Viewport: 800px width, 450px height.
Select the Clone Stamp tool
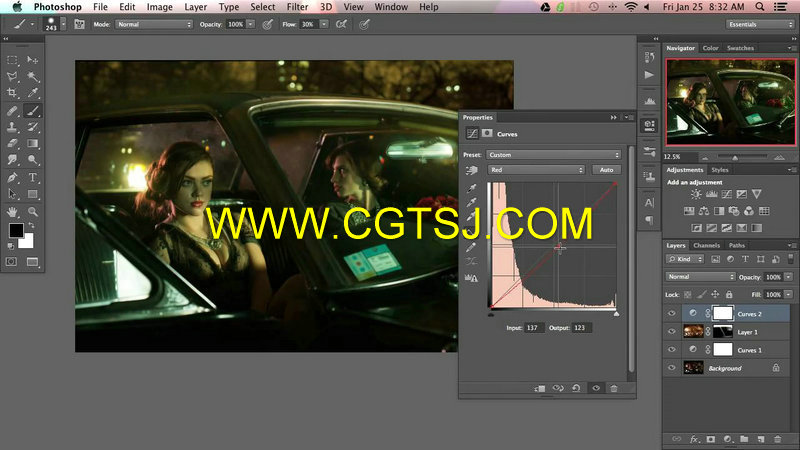coord(12,127)
